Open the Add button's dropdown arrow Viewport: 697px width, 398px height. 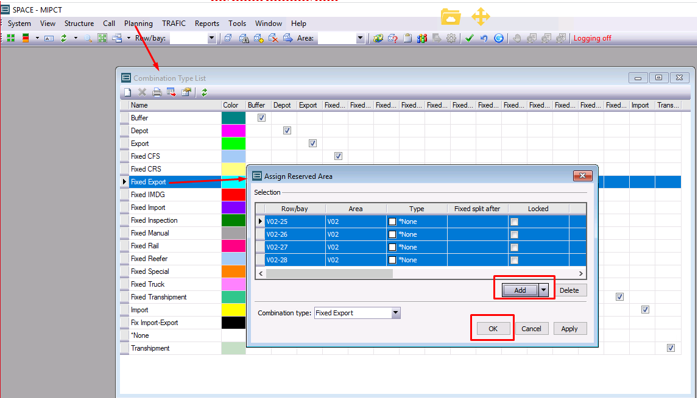[544, 290]
